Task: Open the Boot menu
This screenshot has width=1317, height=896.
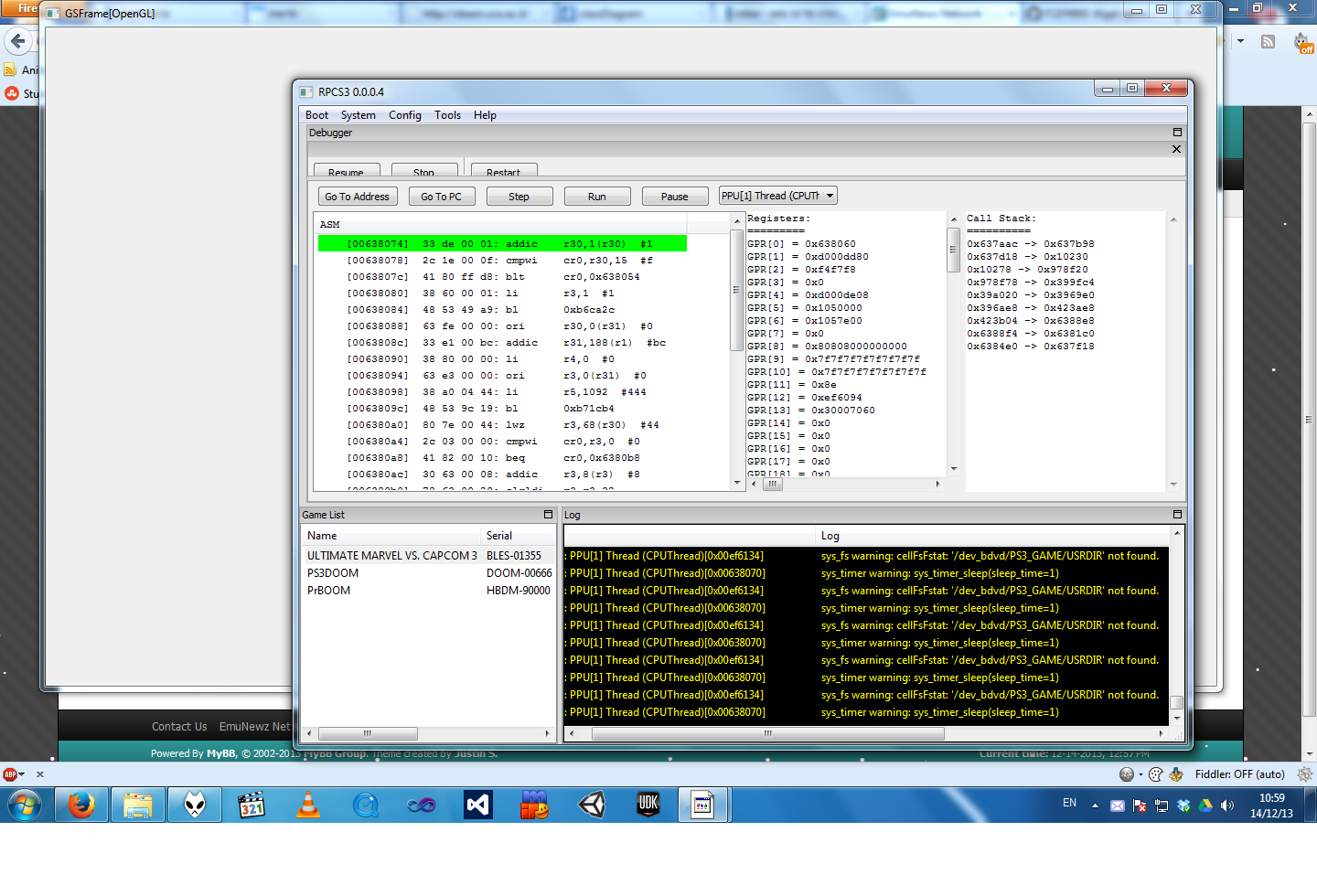Action: [316, 115]
